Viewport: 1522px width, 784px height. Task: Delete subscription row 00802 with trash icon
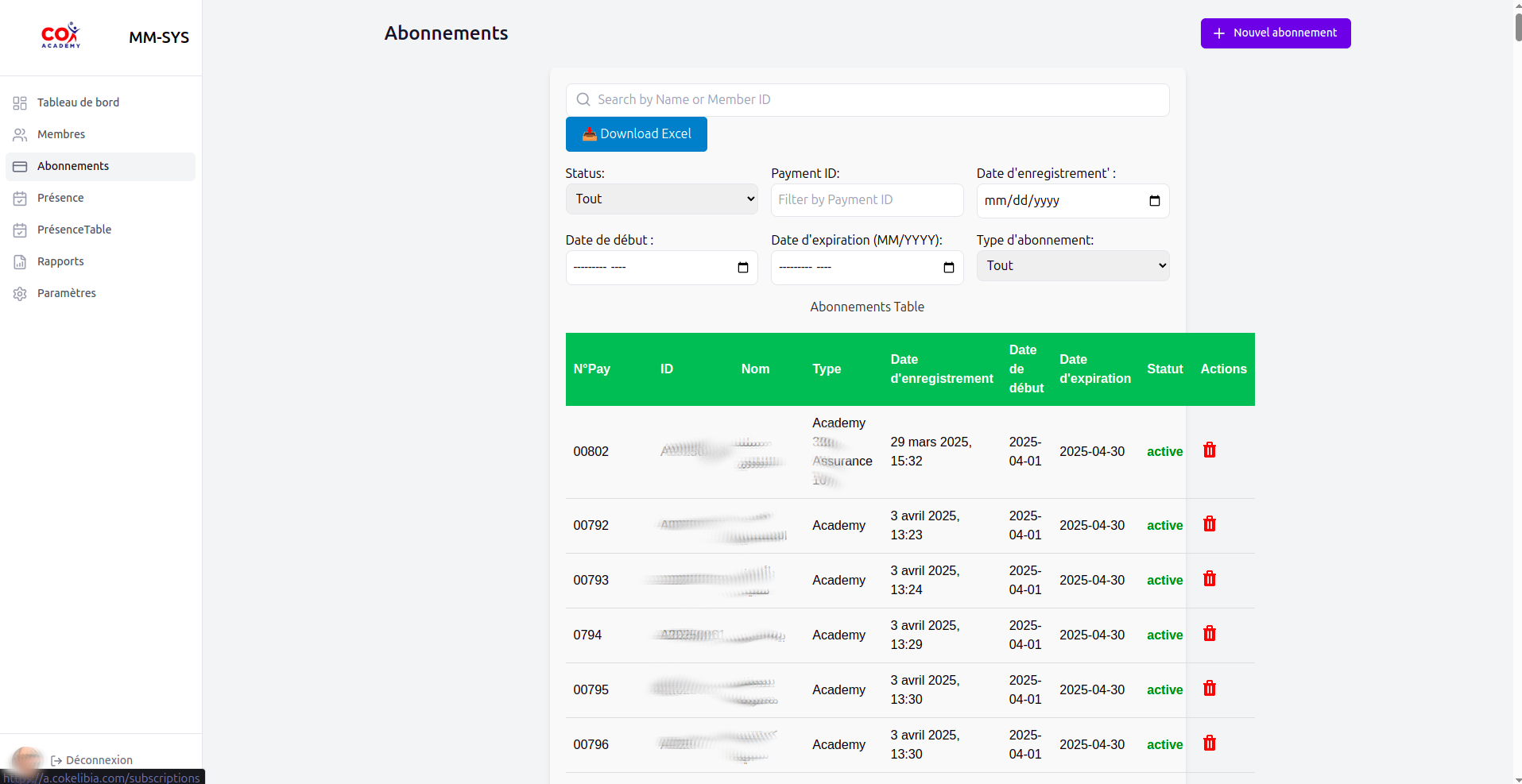(1209, 450)
